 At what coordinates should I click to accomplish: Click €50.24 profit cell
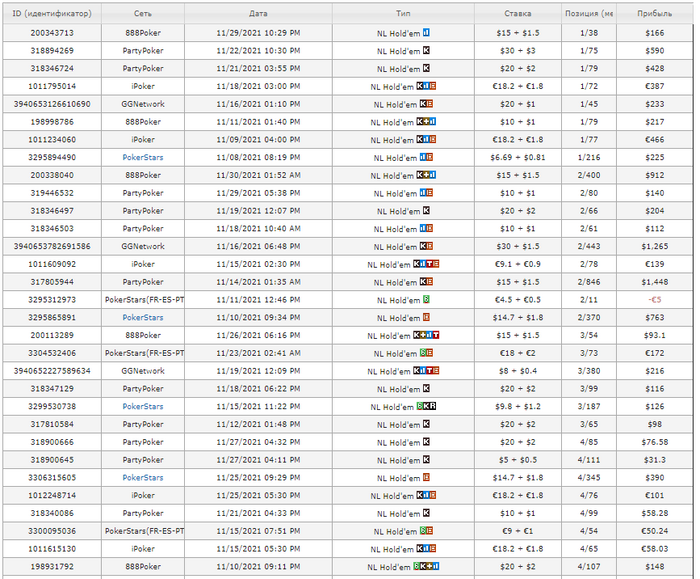tap(654, 531)
